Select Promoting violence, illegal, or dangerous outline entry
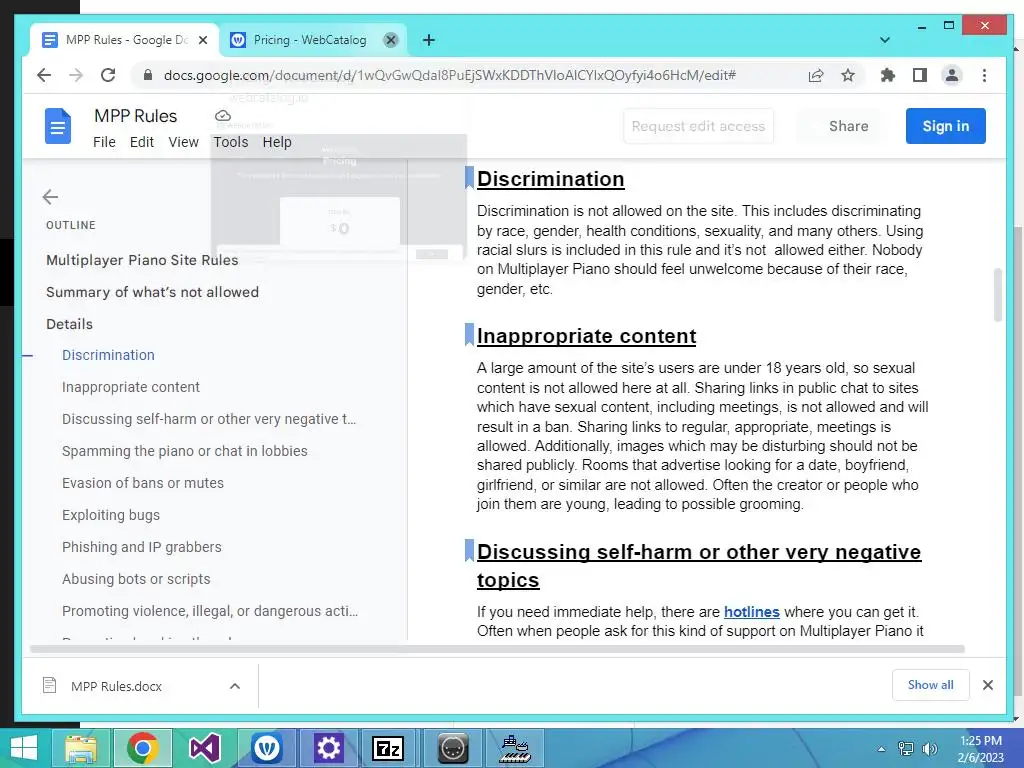Screen dimensions: 1024x768 click(x=210, y=611)
